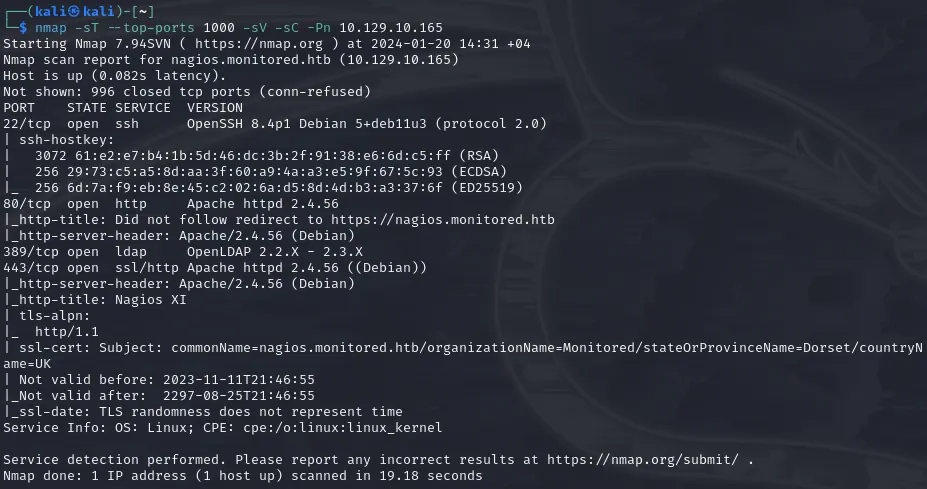Click the nmap command word at the prompt
Screen dimensions: 927x489
click(64, 28)
